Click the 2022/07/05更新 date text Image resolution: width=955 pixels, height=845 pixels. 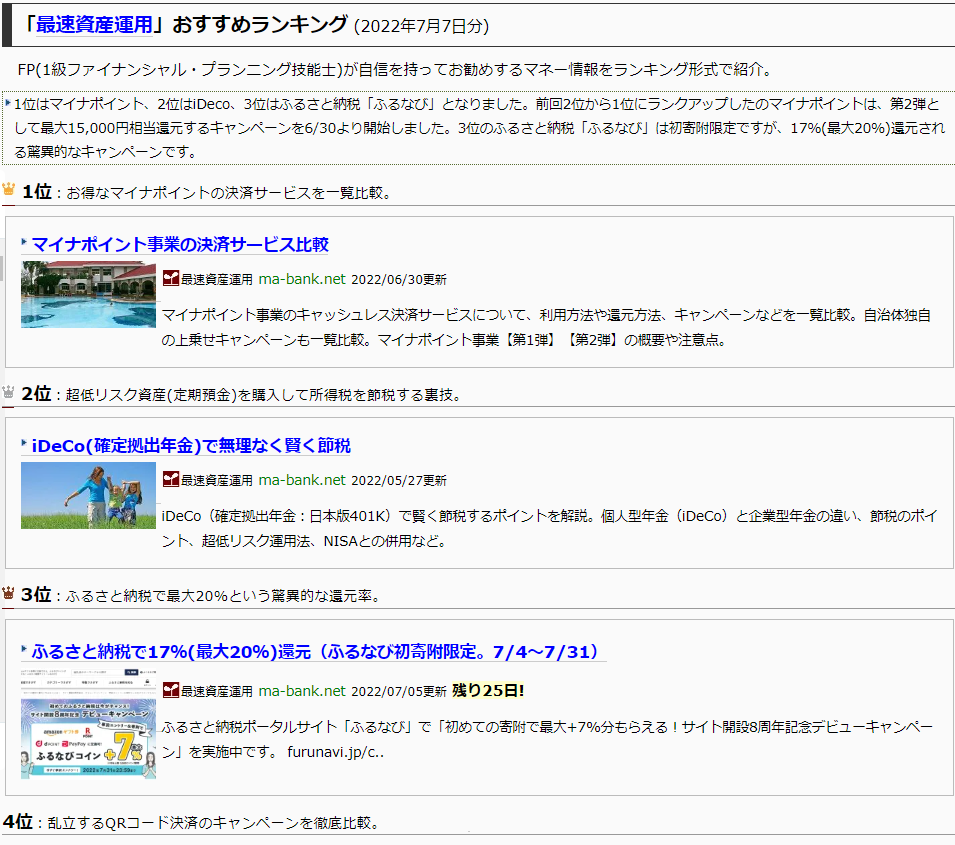[399, 691]
